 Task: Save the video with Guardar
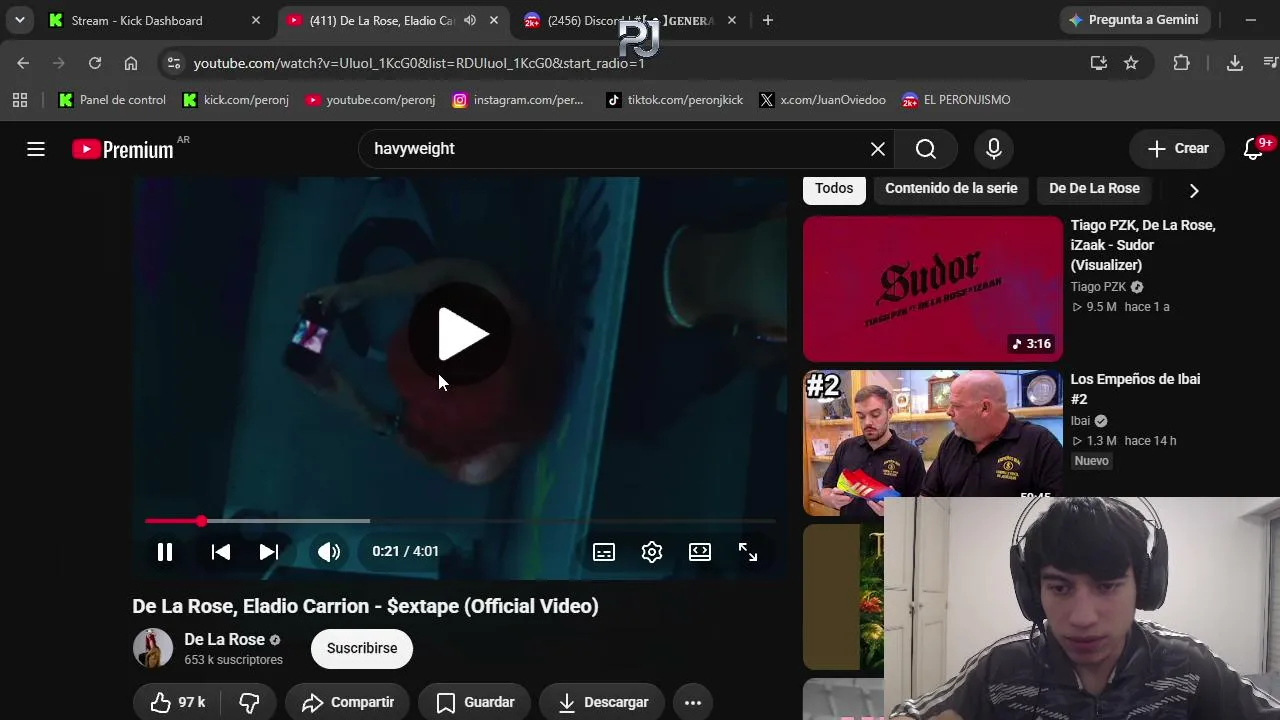[x=475, y=702]
